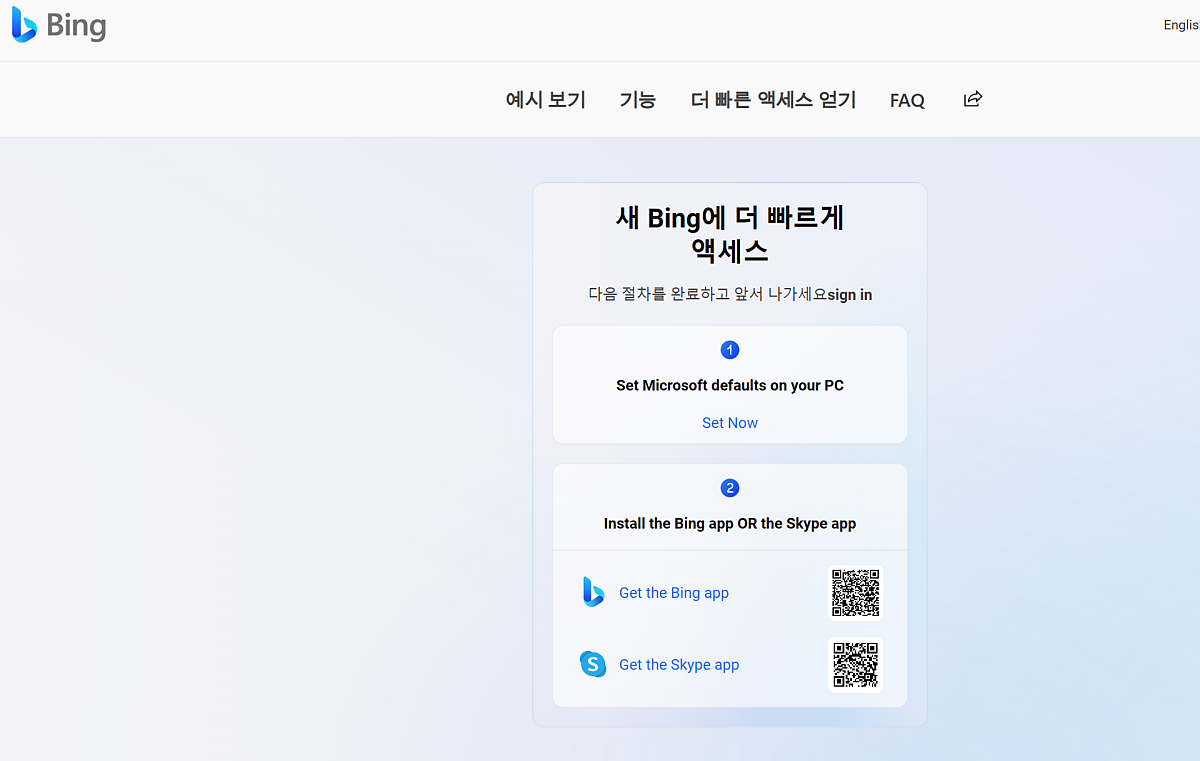Viewport: 1200px width, 761px height.
Task: Select the 기능 navigation item
Action: [638, 100]
